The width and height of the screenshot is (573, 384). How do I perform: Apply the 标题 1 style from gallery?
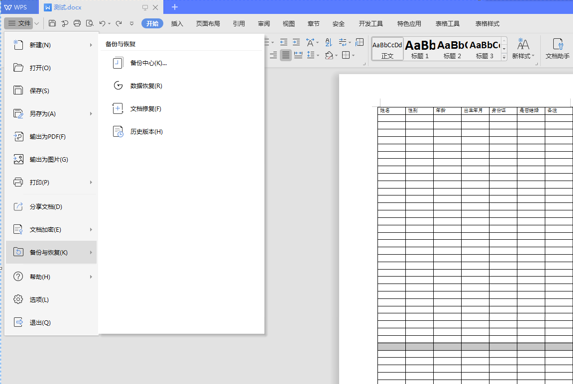[420, 49]
